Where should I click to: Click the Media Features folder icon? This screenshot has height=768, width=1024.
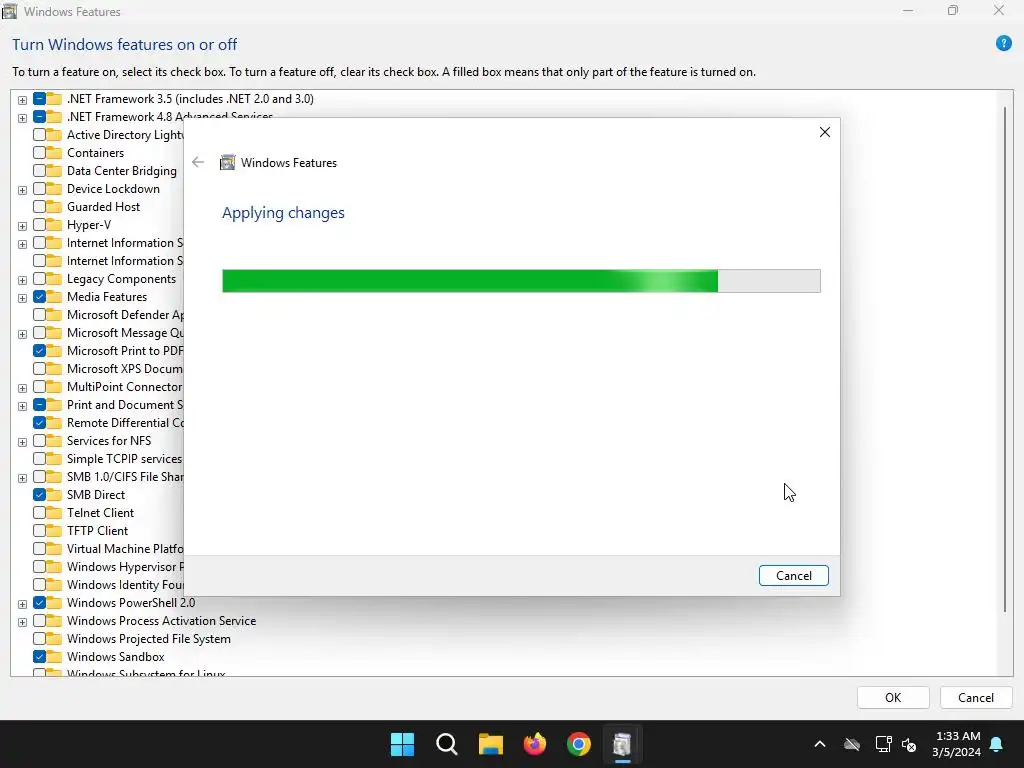(54, 296)
